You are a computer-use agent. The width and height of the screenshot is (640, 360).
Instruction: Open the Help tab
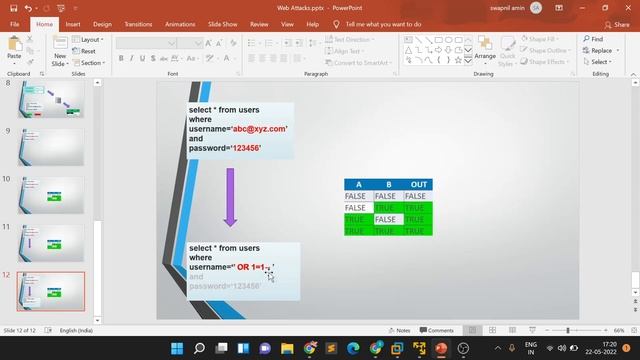tap(313, 24)
